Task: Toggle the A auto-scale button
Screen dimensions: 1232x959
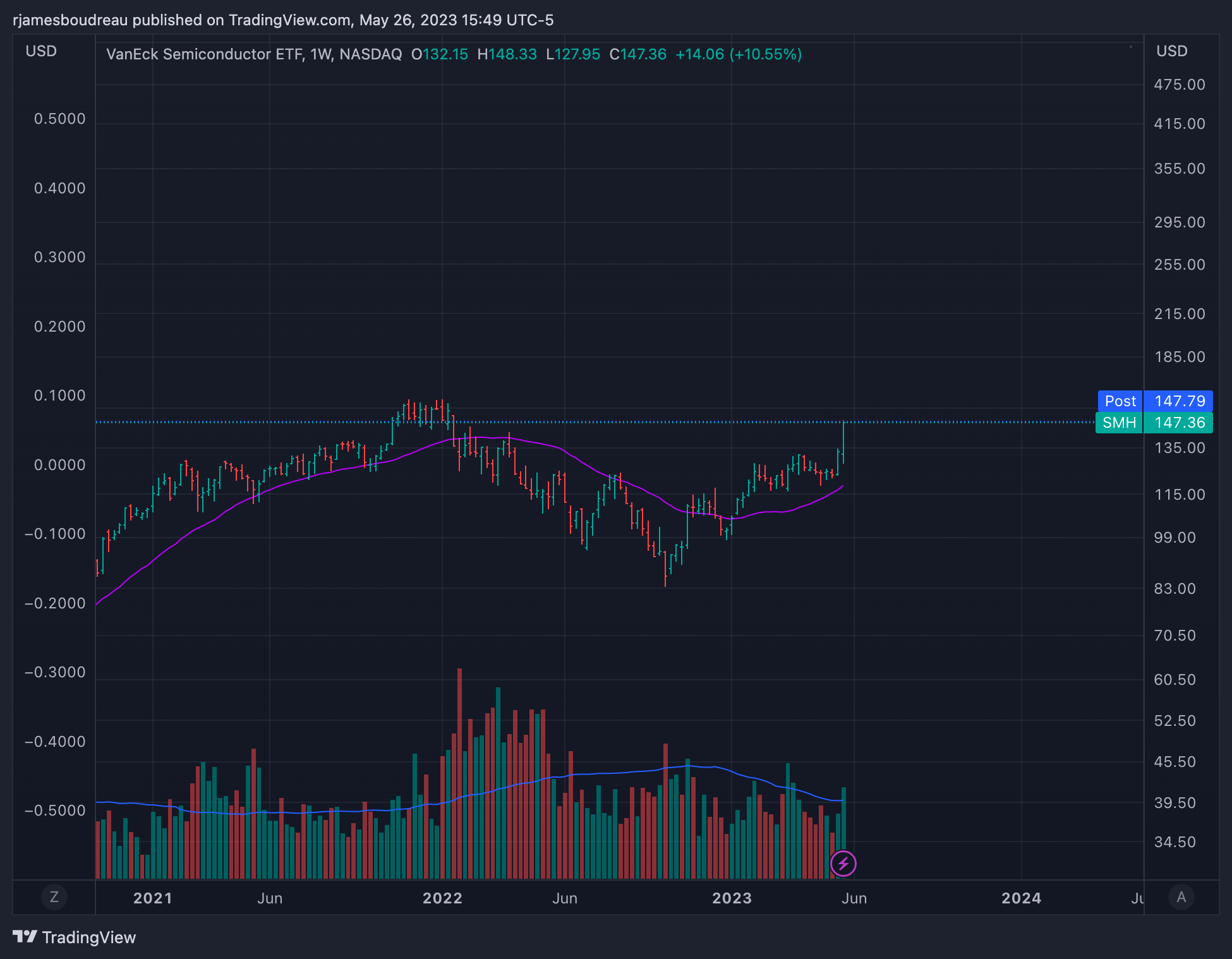Action: click(1181, 897)
